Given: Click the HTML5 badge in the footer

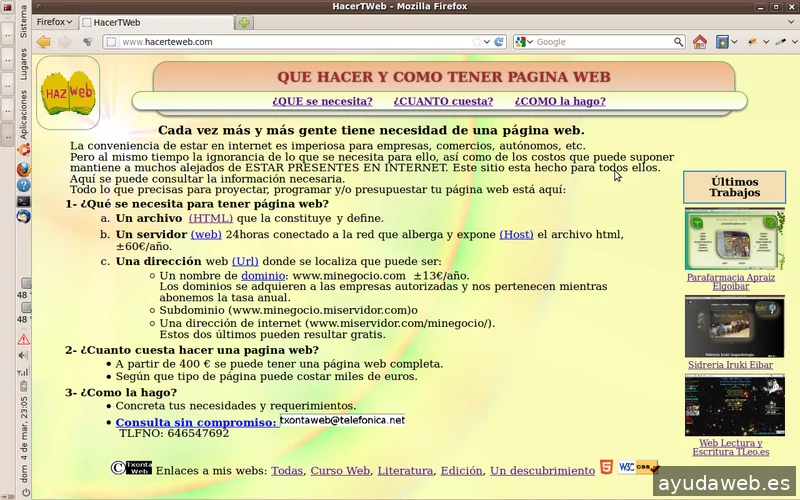Looking at the screenshot, I should [x=606, y=467].
